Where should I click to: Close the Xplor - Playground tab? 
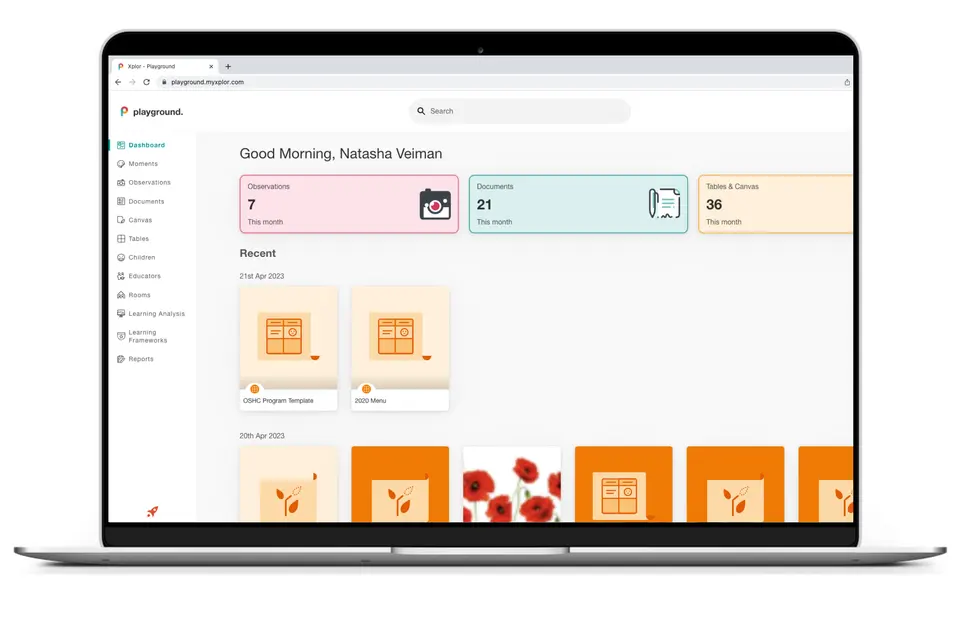point(211,66)
